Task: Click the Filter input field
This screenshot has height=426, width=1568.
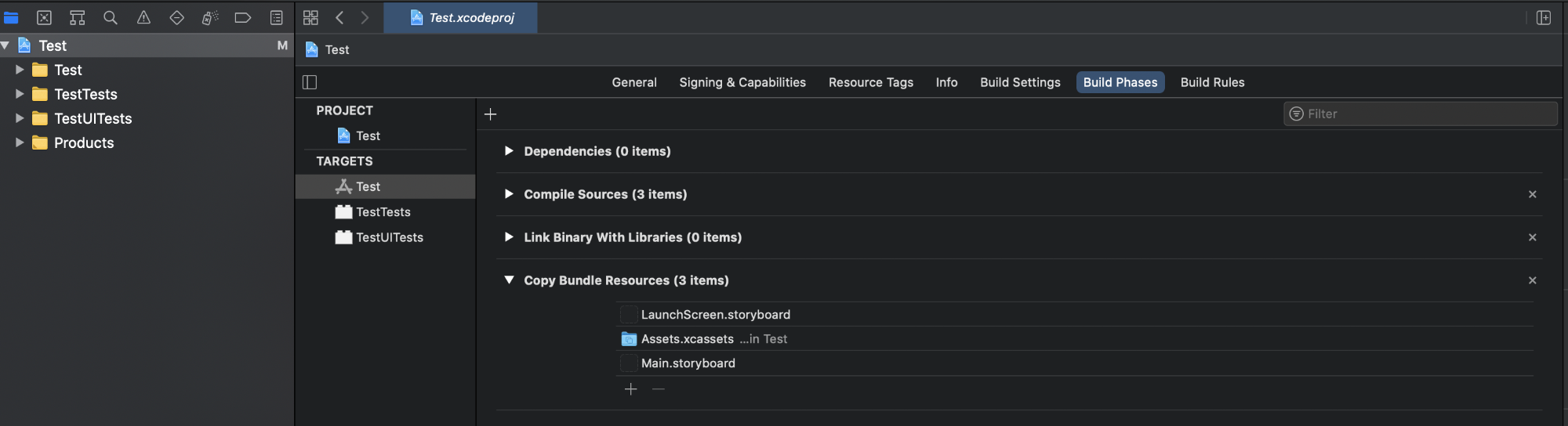Action: click(1421, 114)
